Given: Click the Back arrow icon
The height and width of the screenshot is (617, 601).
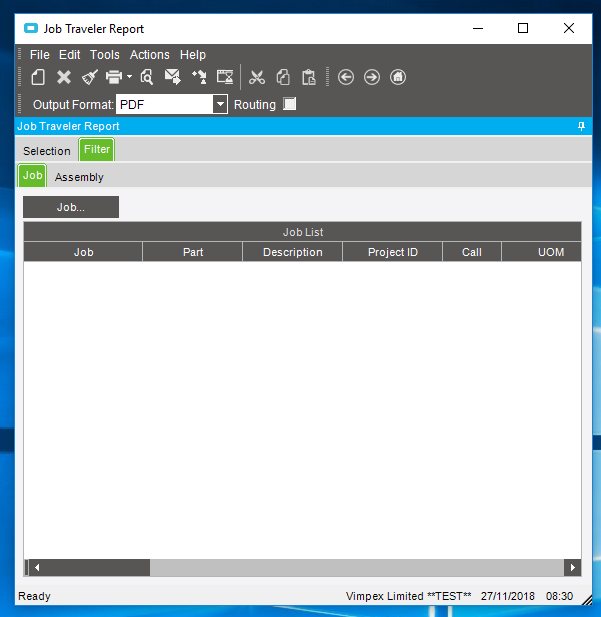Looking at the screenshot, I should tap(346, 77).
